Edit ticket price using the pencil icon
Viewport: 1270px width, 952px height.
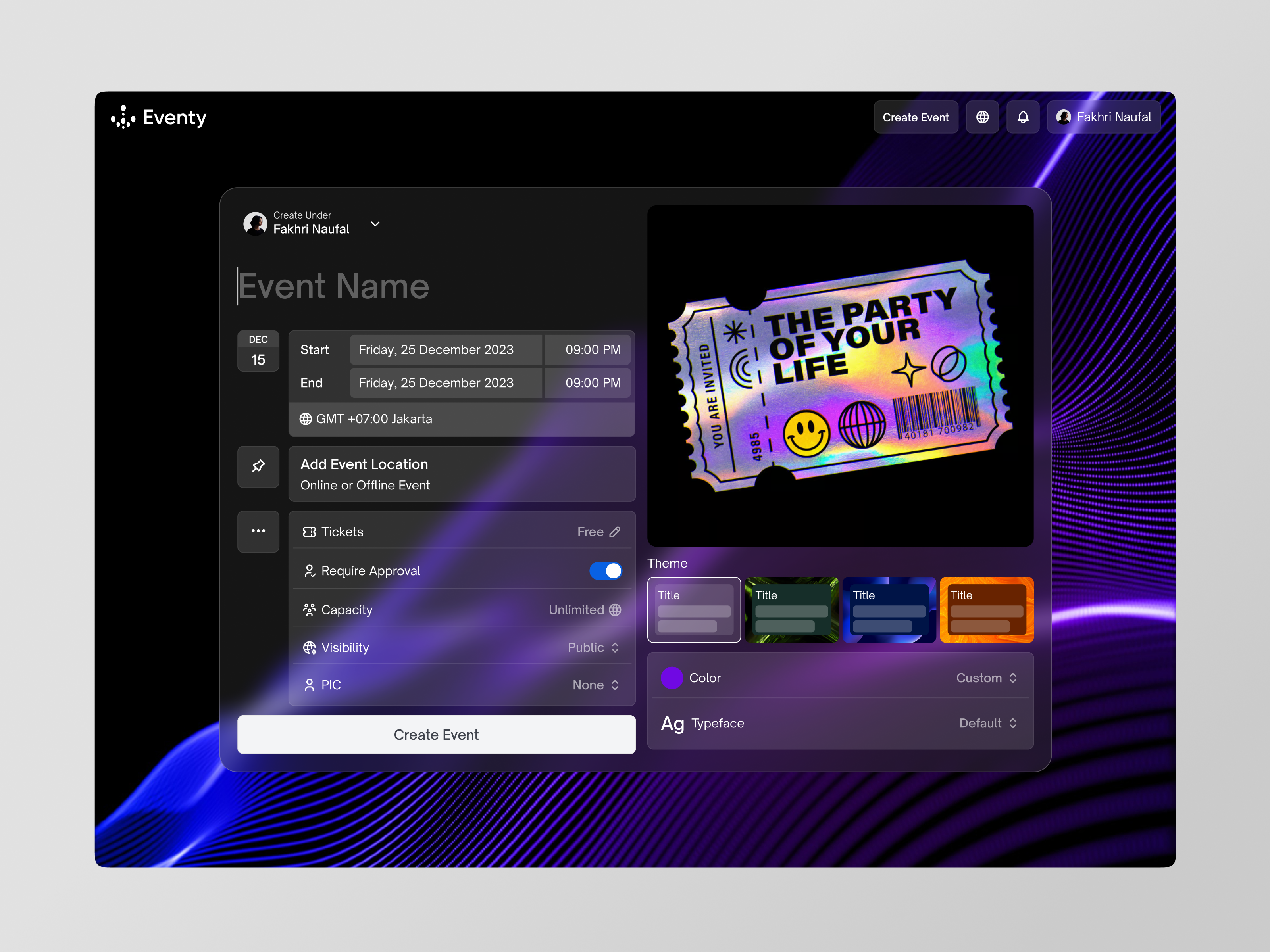(615, 532)
